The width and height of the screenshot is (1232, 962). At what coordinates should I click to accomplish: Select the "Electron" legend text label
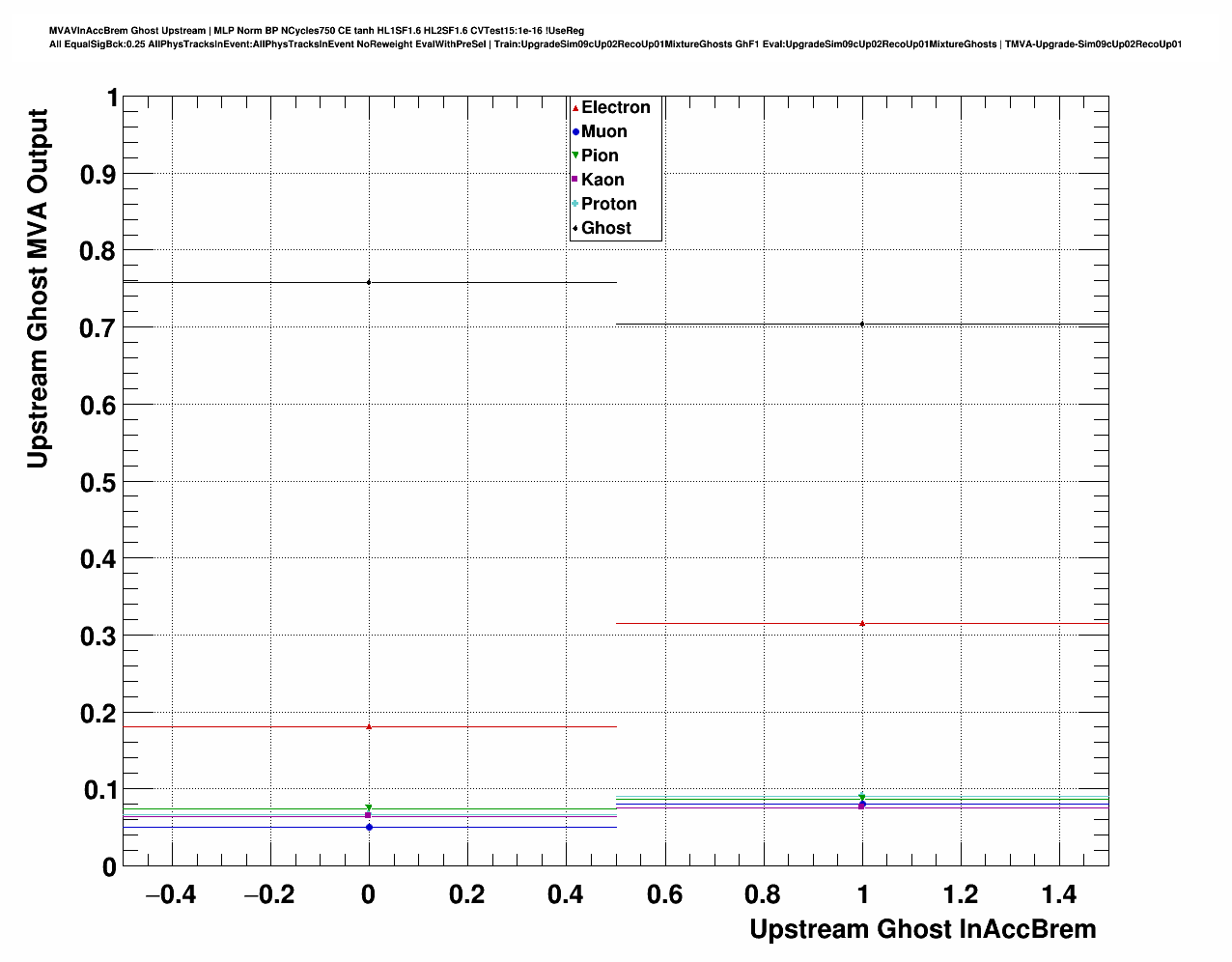point(615,108)
